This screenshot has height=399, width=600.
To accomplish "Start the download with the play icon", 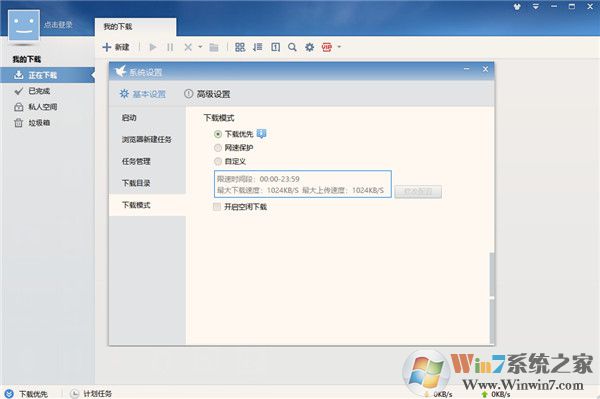I will [153, 47].
